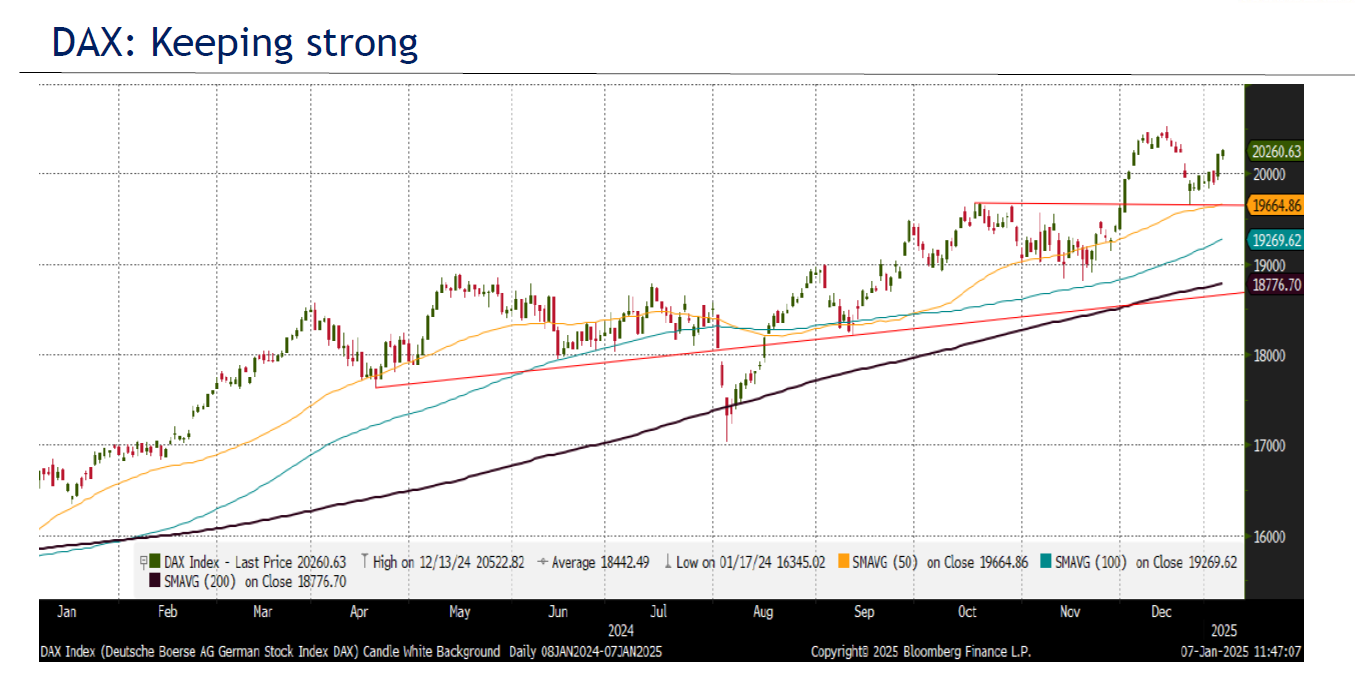Click the DAX Index Last Price legend label
The image size is (1355, 688).
[x=256, y=562]
